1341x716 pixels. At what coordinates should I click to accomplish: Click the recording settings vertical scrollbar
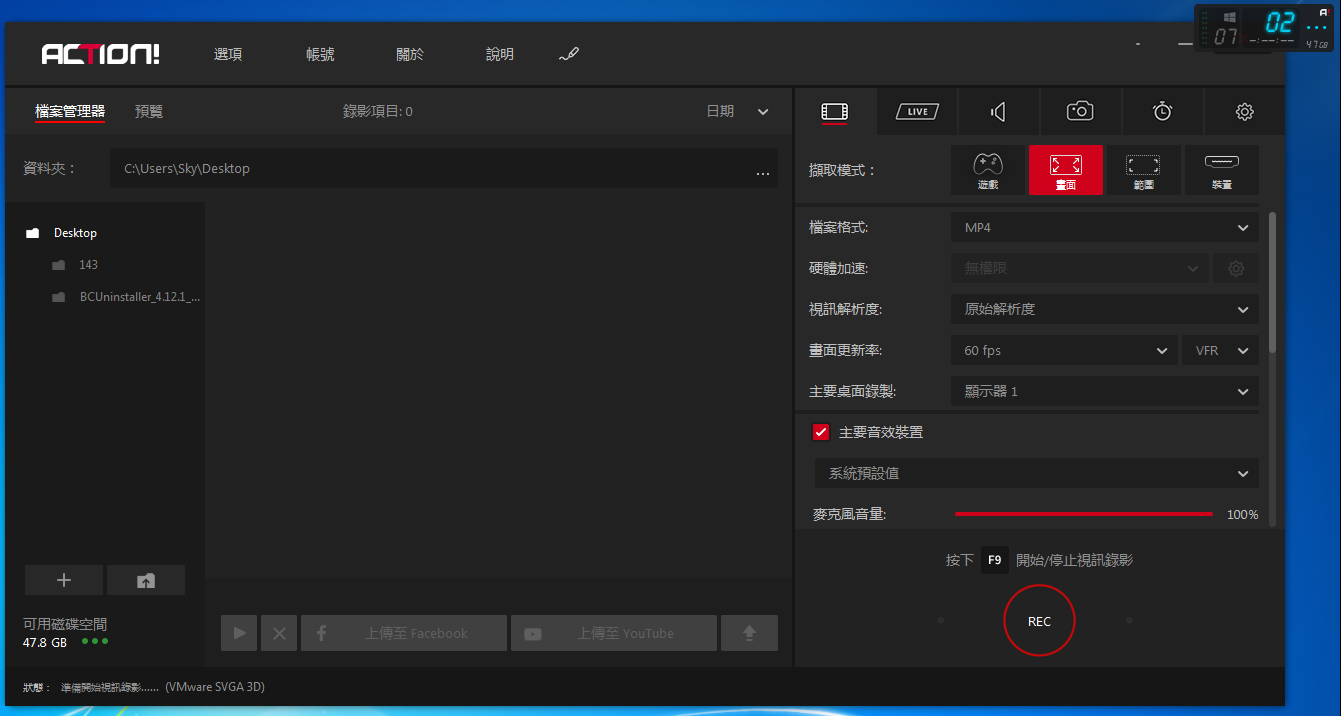click(x=1272, y=282)
